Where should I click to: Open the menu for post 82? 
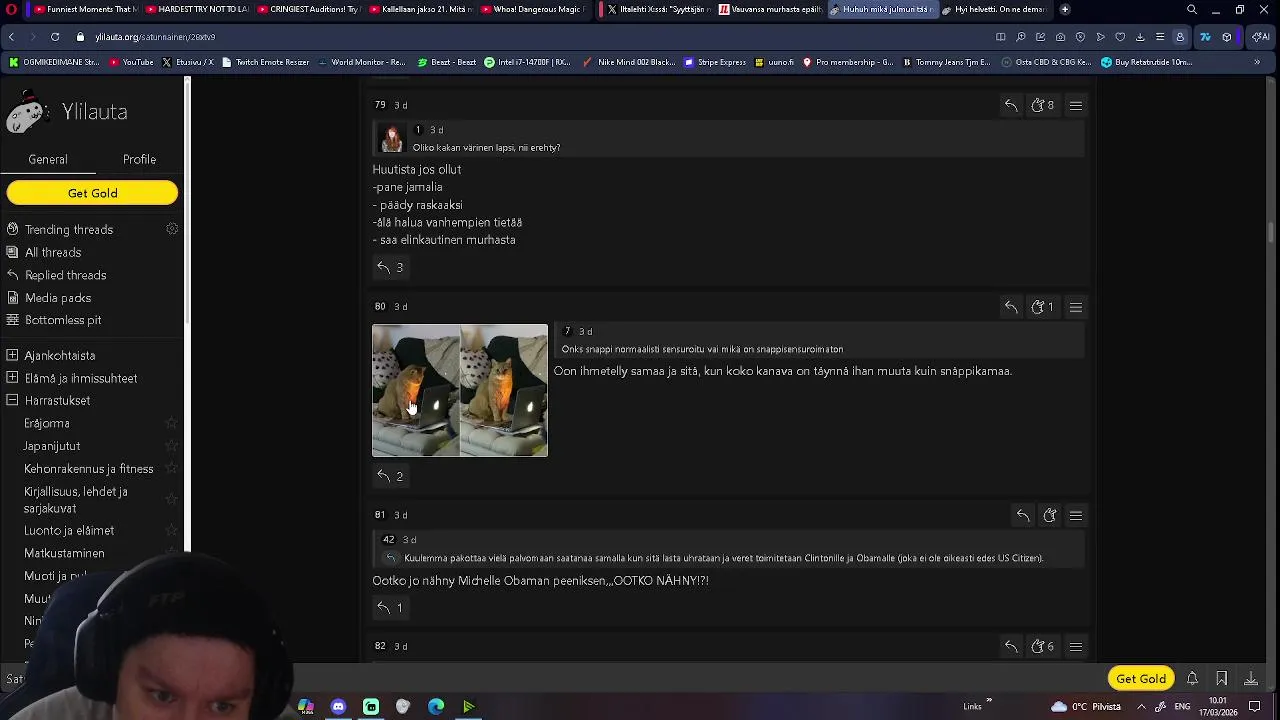[1076, 646]
